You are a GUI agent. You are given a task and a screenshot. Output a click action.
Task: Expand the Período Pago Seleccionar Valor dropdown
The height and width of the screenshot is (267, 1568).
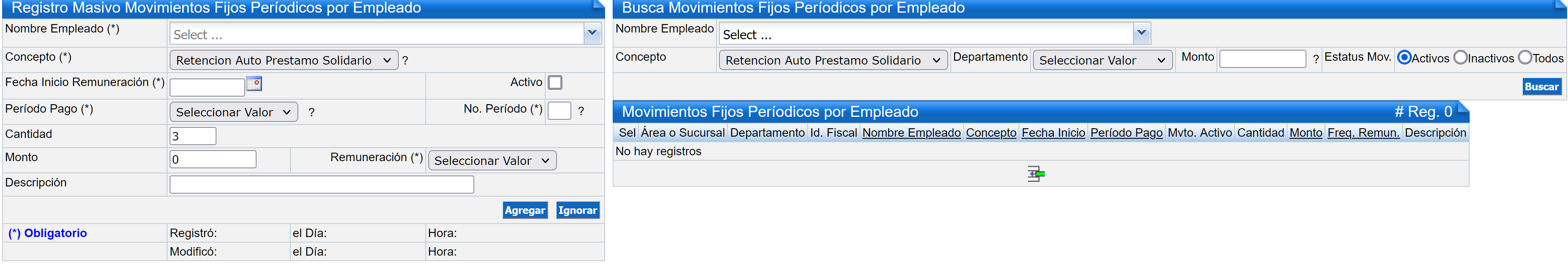(x=234, y=113)
